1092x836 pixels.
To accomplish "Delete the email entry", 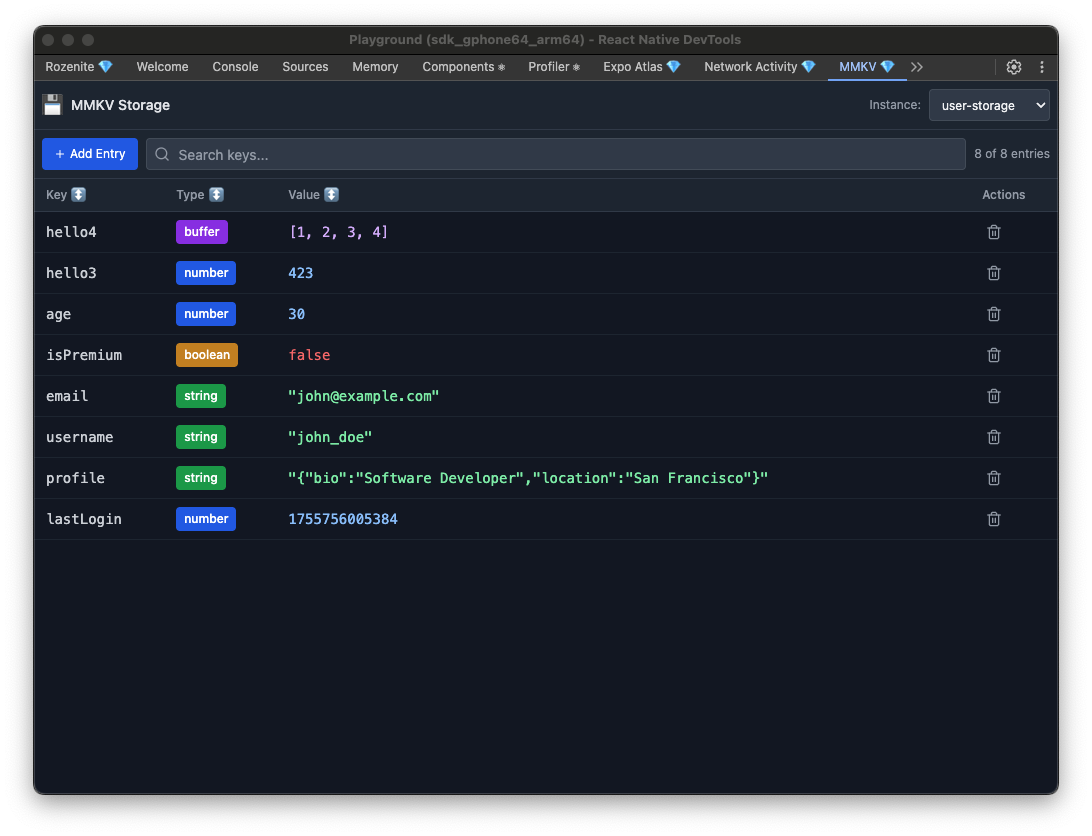I will click(994, 396).
